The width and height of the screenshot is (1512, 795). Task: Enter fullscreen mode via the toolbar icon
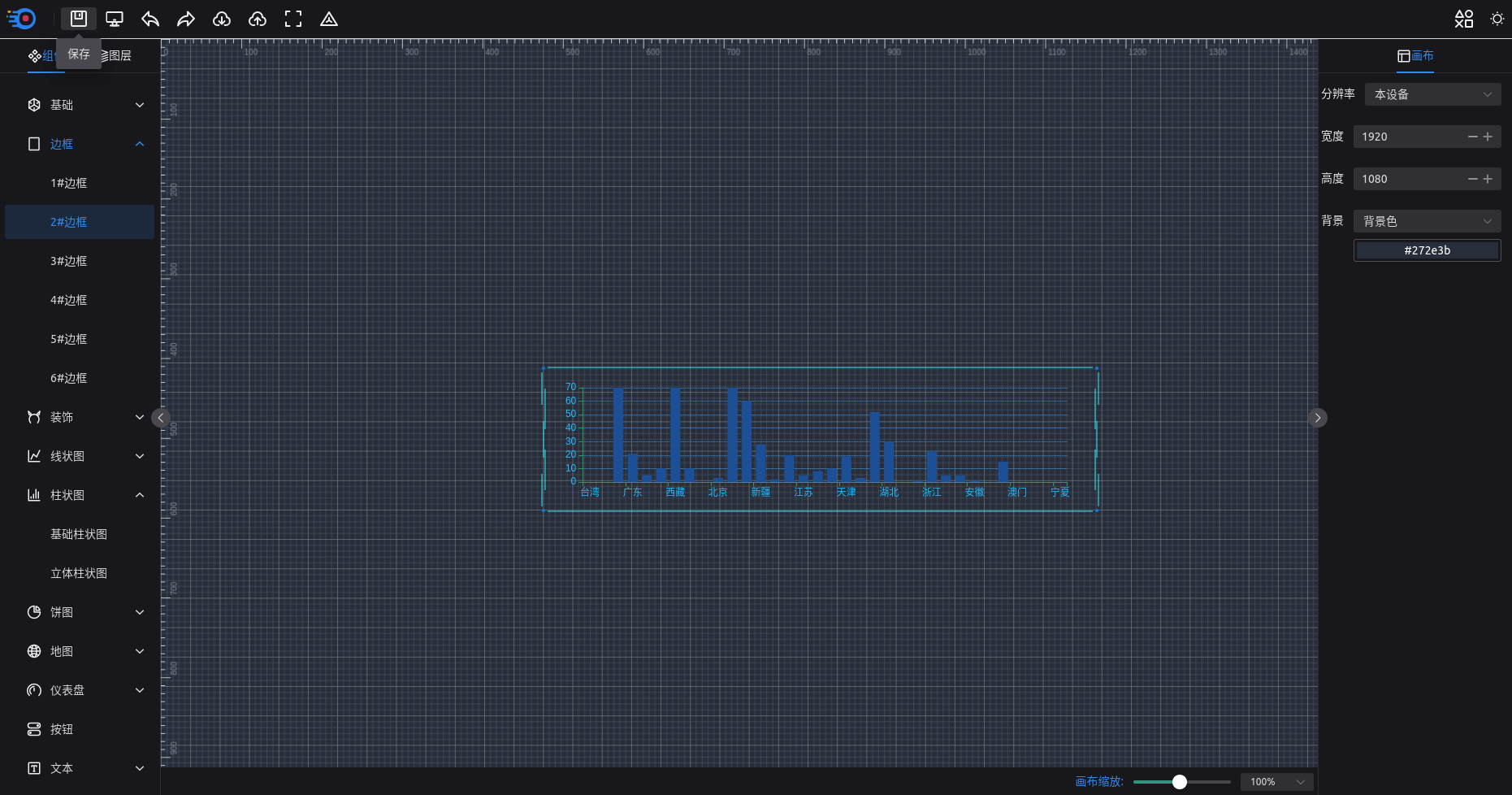pos(293,19)
